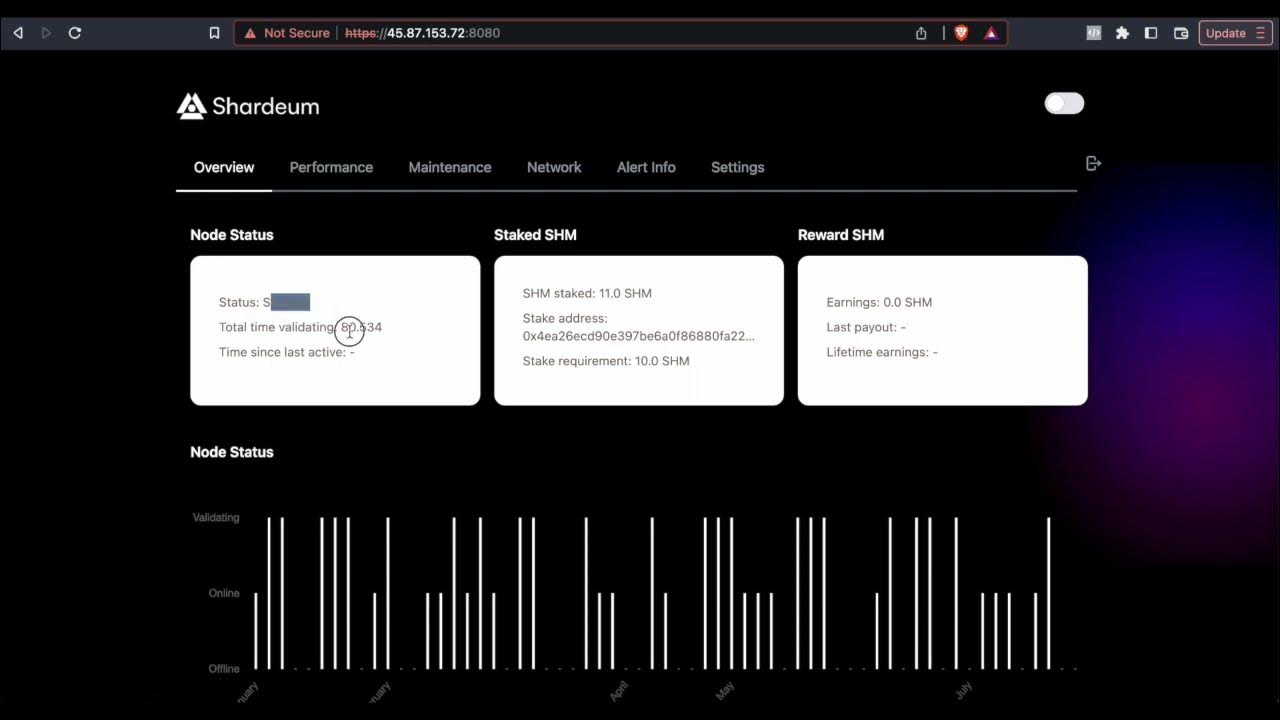
Task: Click the 'Validating' chart axis label
Action: (x=216, y=518)
